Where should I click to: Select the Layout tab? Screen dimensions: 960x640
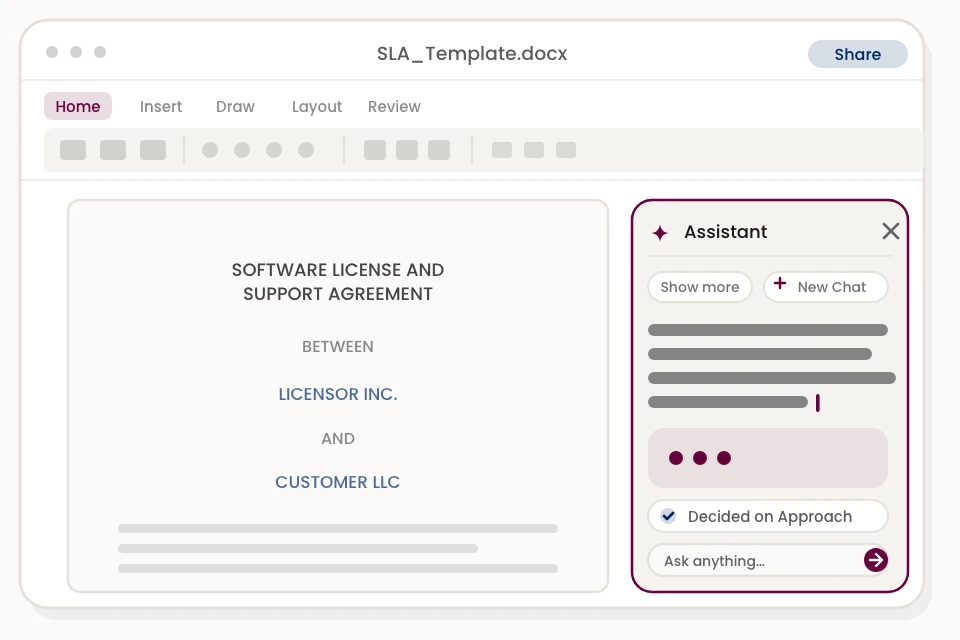point(317,107)
